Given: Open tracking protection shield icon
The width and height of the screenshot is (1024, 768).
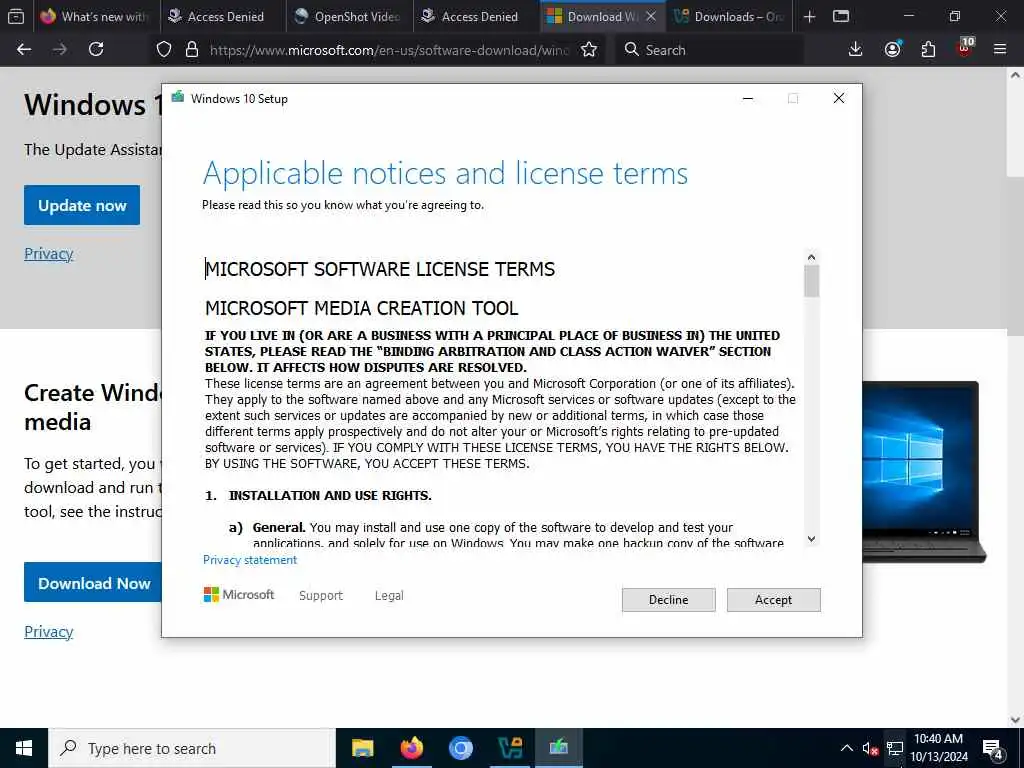Looking at the screenshot, I should (164, 50).
